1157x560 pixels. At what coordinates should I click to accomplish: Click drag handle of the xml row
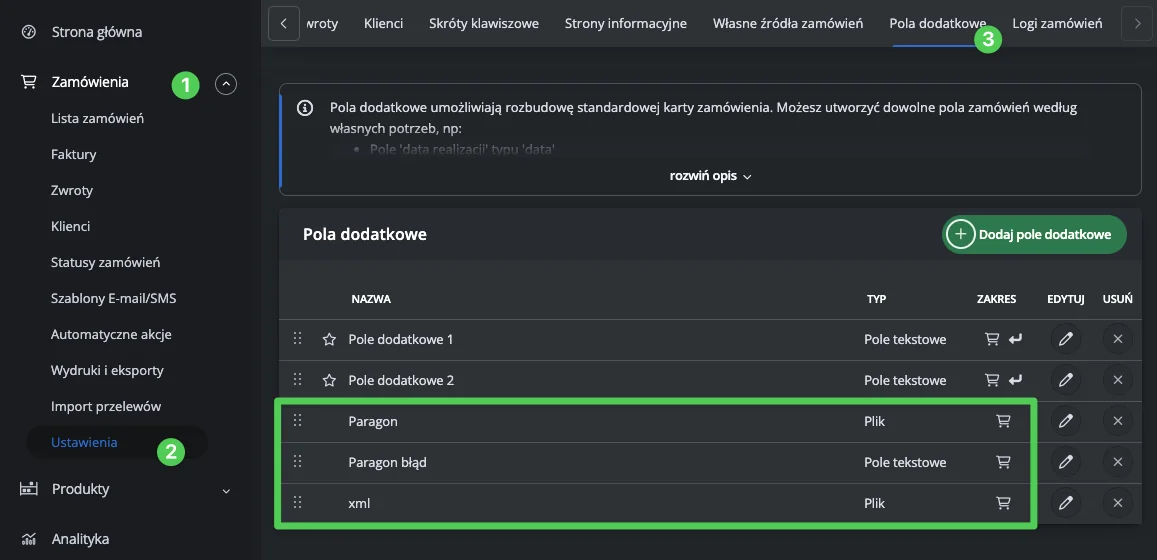[x=297, y=502]
